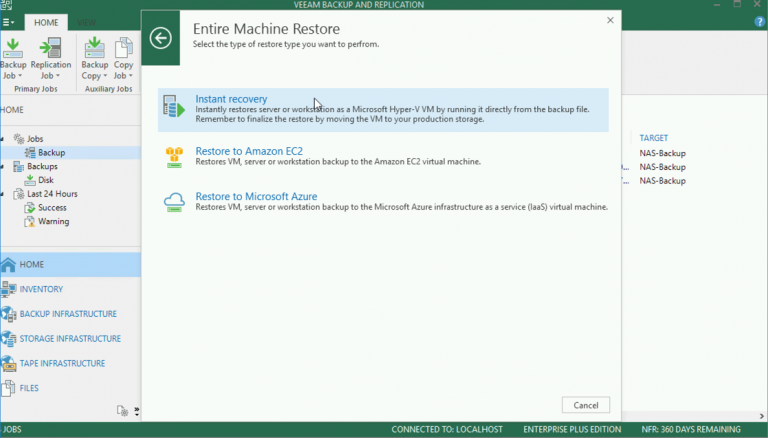This screenshot has width=768, height=438.
Task: Open Replication Job dropdown arrow
Action: (57, 76)
